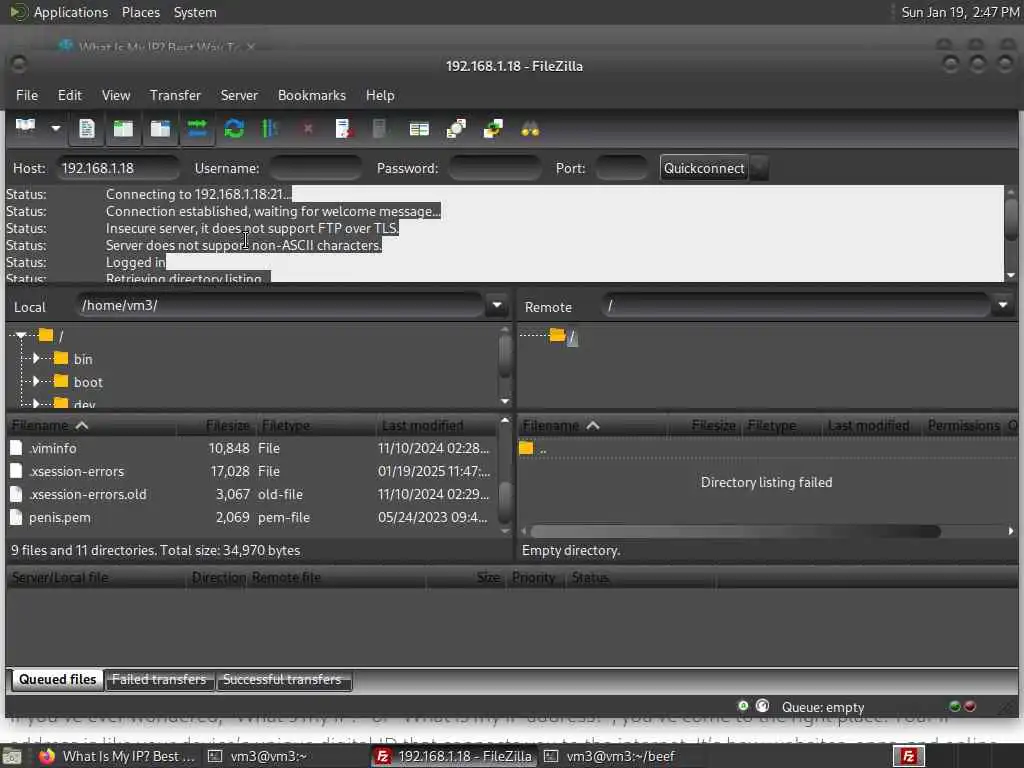Viewport: 1024px width, 768px height.
Task: Sort remote files by Permissions column
Action: pyautogui.click(x=964, y=426)
